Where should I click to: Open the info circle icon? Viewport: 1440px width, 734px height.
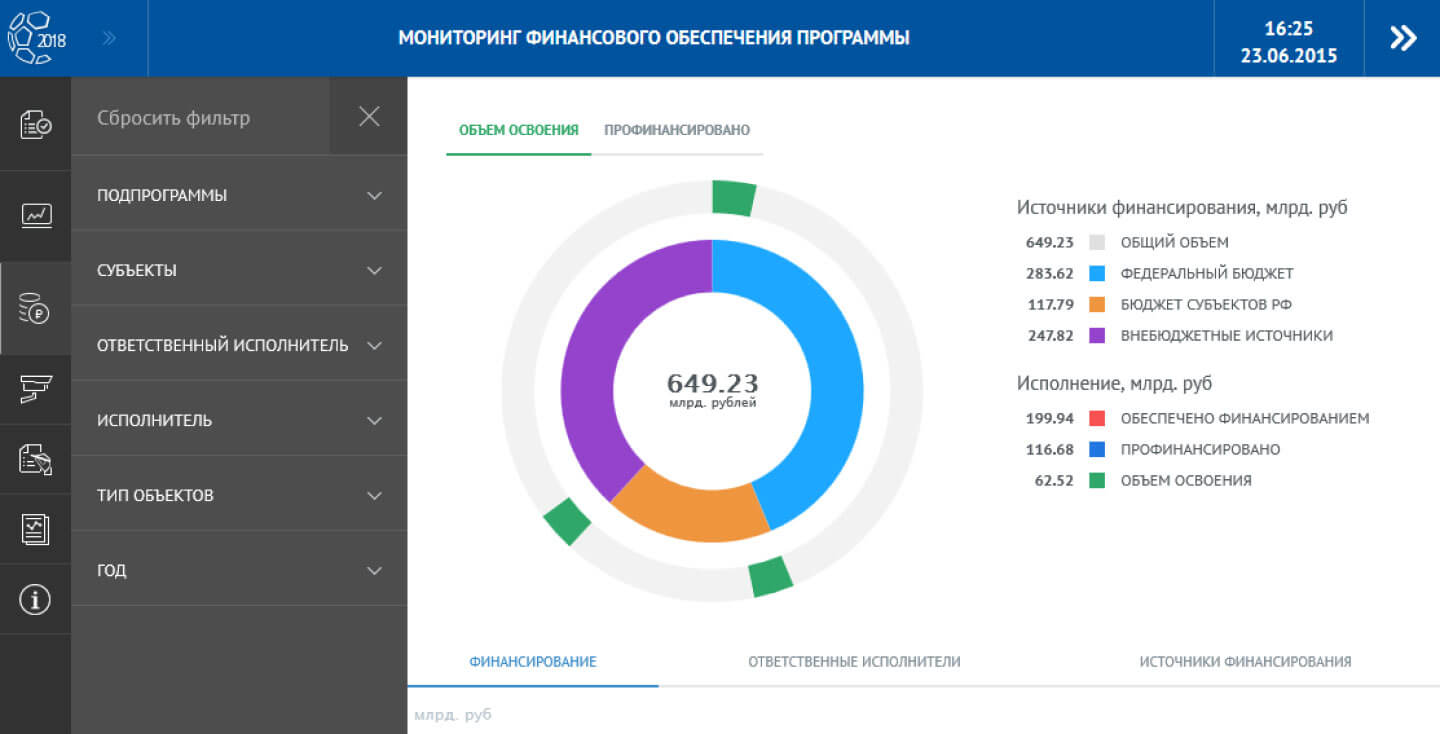[36, 599]
